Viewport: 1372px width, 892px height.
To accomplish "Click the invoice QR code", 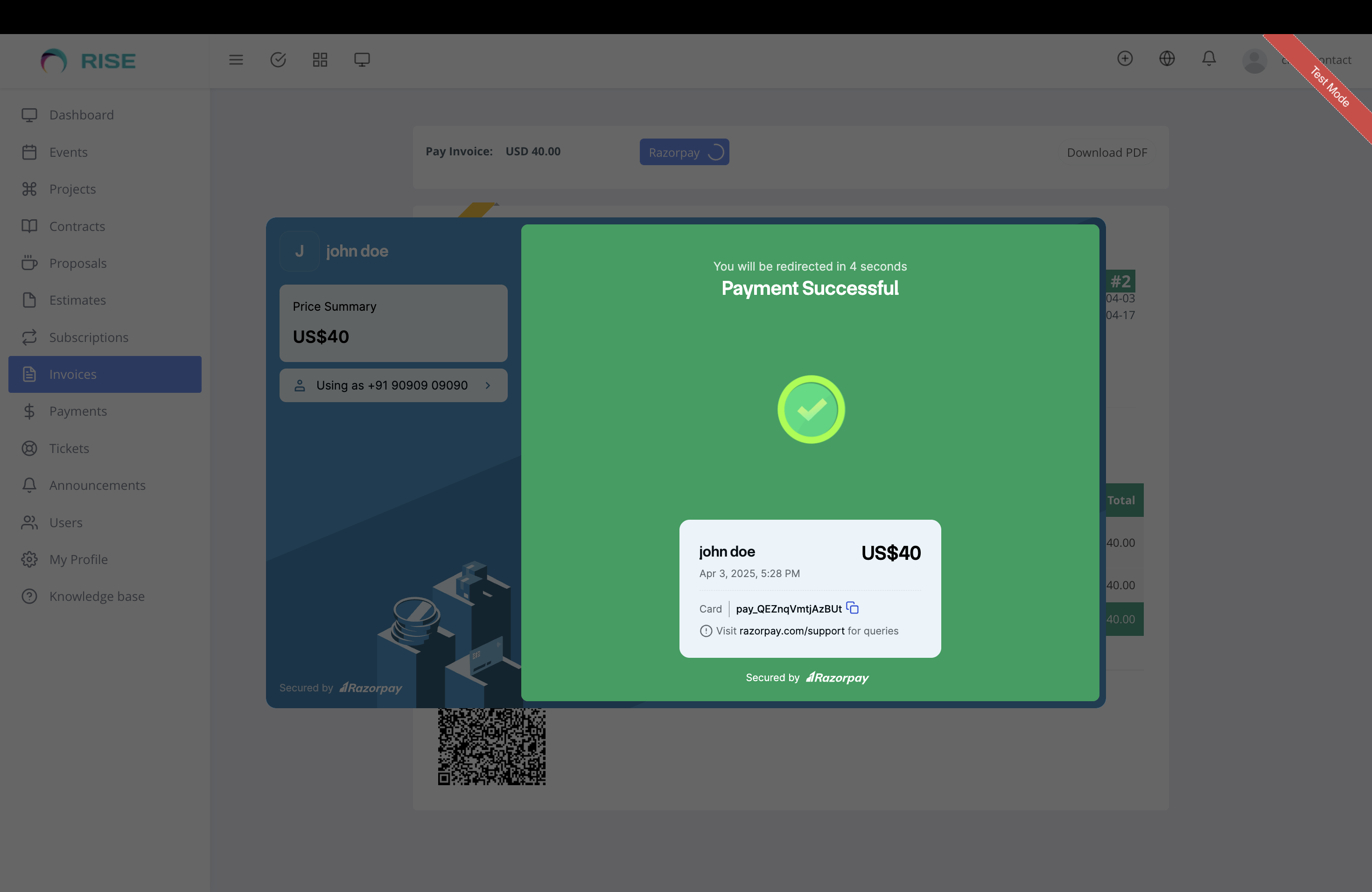I will (x=491, y=746).
